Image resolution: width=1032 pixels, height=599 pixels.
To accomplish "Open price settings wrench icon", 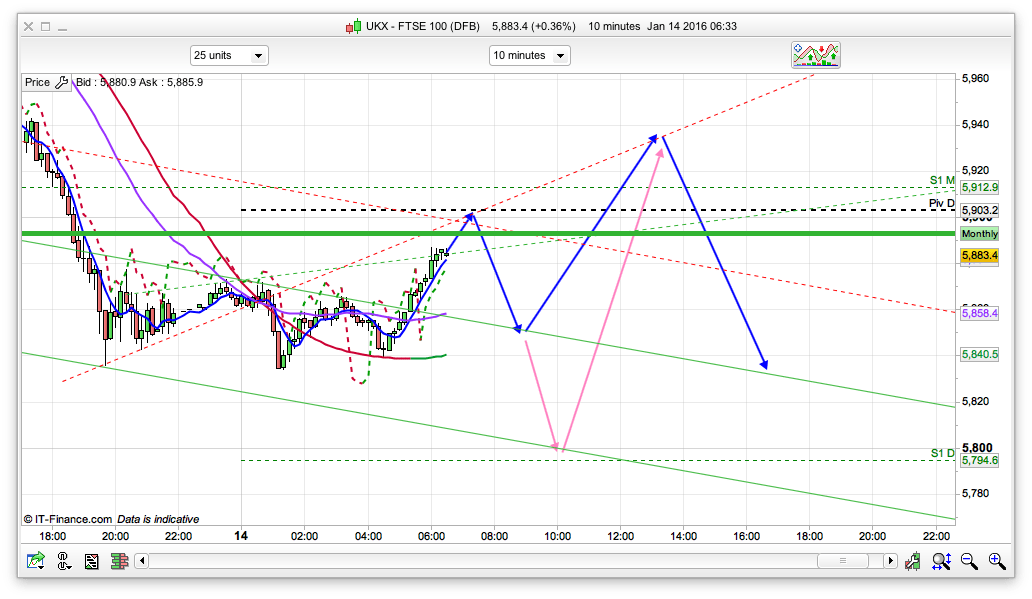I will point(61,82).
